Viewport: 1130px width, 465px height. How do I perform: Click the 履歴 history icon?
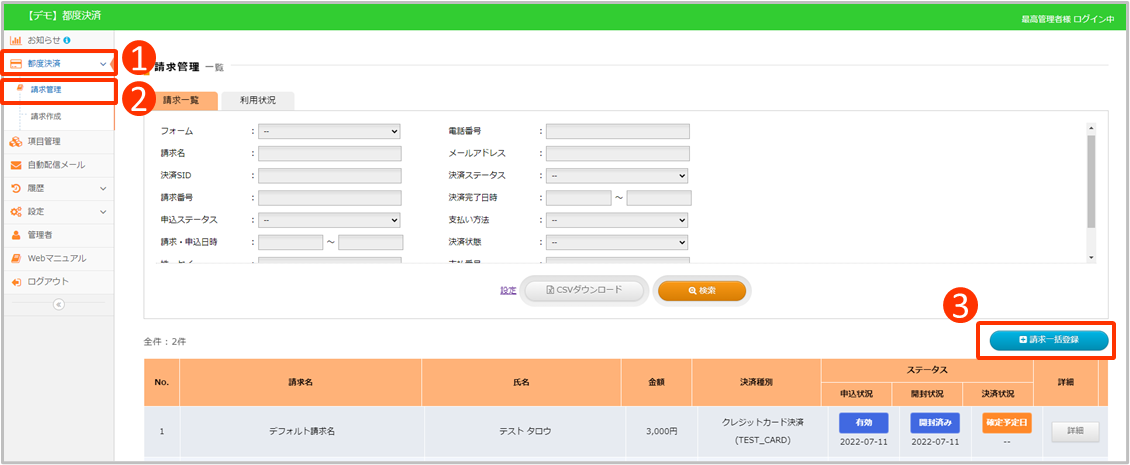[16, 188]
